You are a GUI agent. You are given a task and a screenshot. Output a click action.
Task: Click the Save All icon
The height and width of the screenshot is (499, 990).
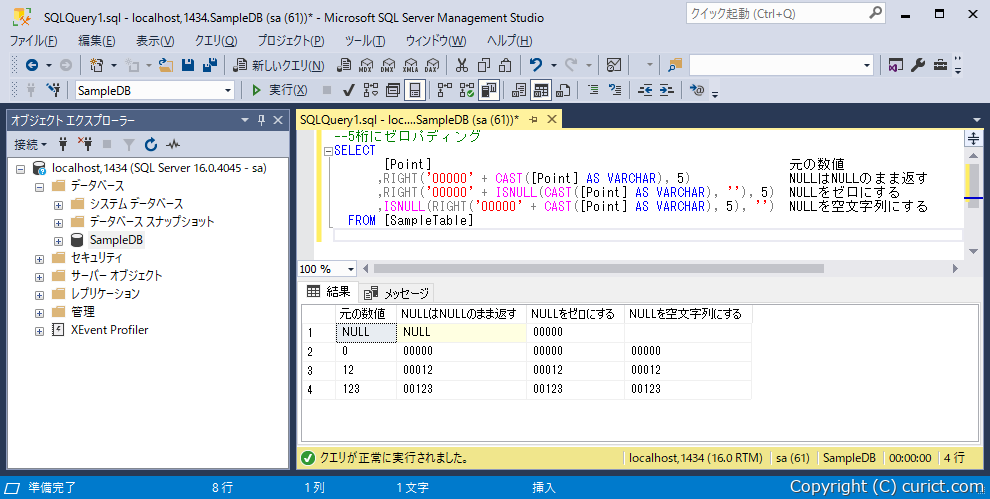(210, 65)
